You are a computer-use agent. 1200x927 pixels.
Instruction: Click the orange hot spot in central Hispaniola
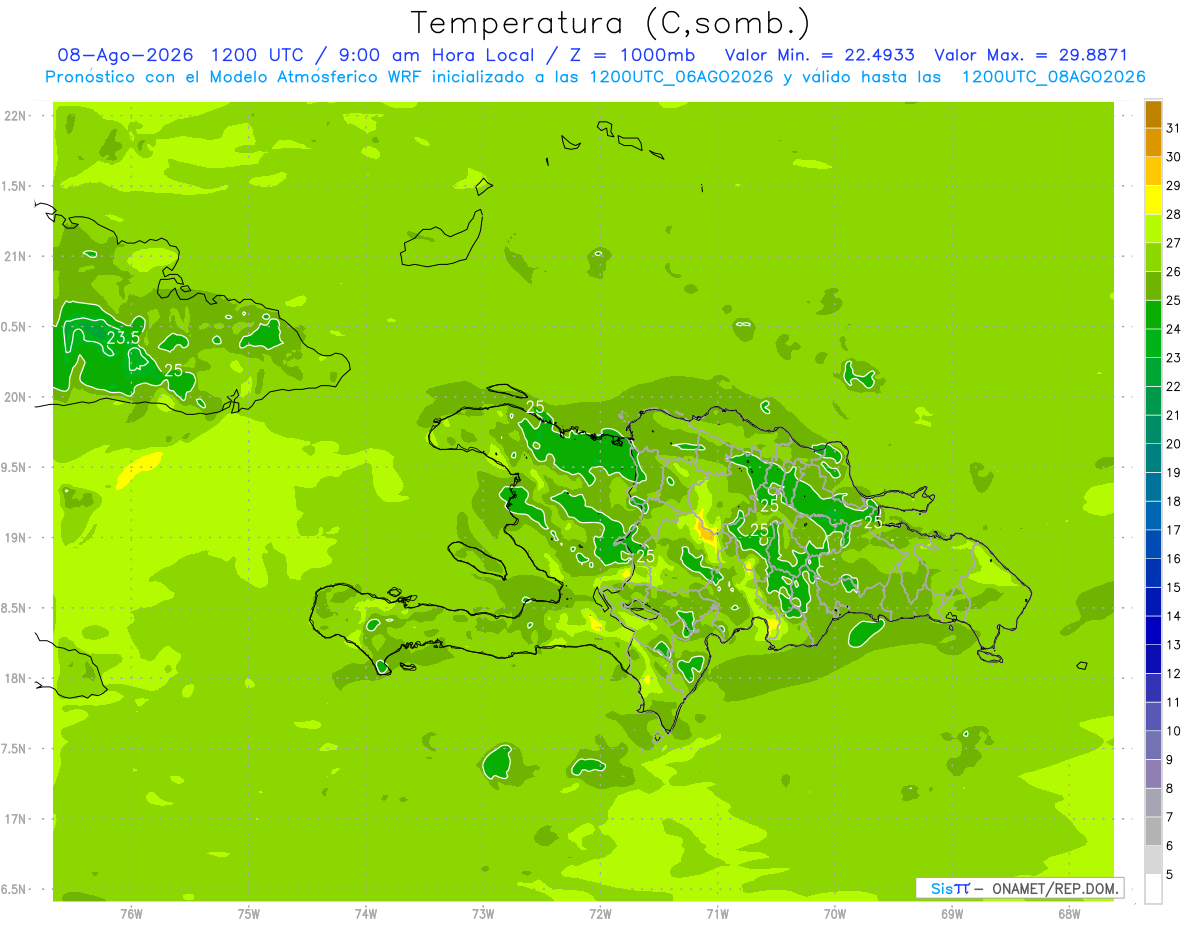[706, 530]
